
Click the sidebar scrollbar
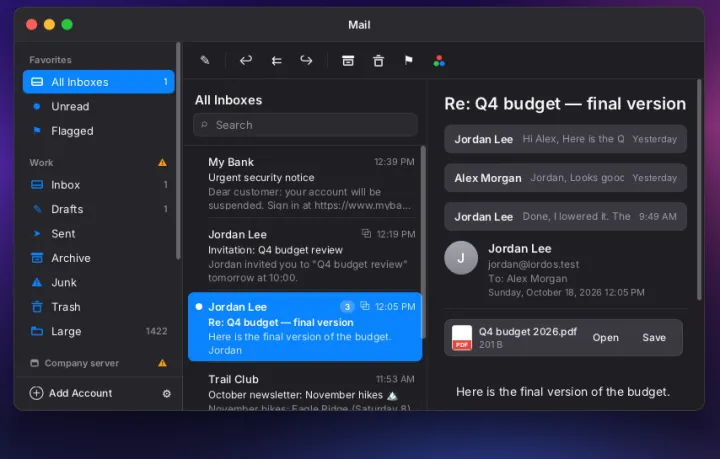pyautogui.click(x=178, y=151)
